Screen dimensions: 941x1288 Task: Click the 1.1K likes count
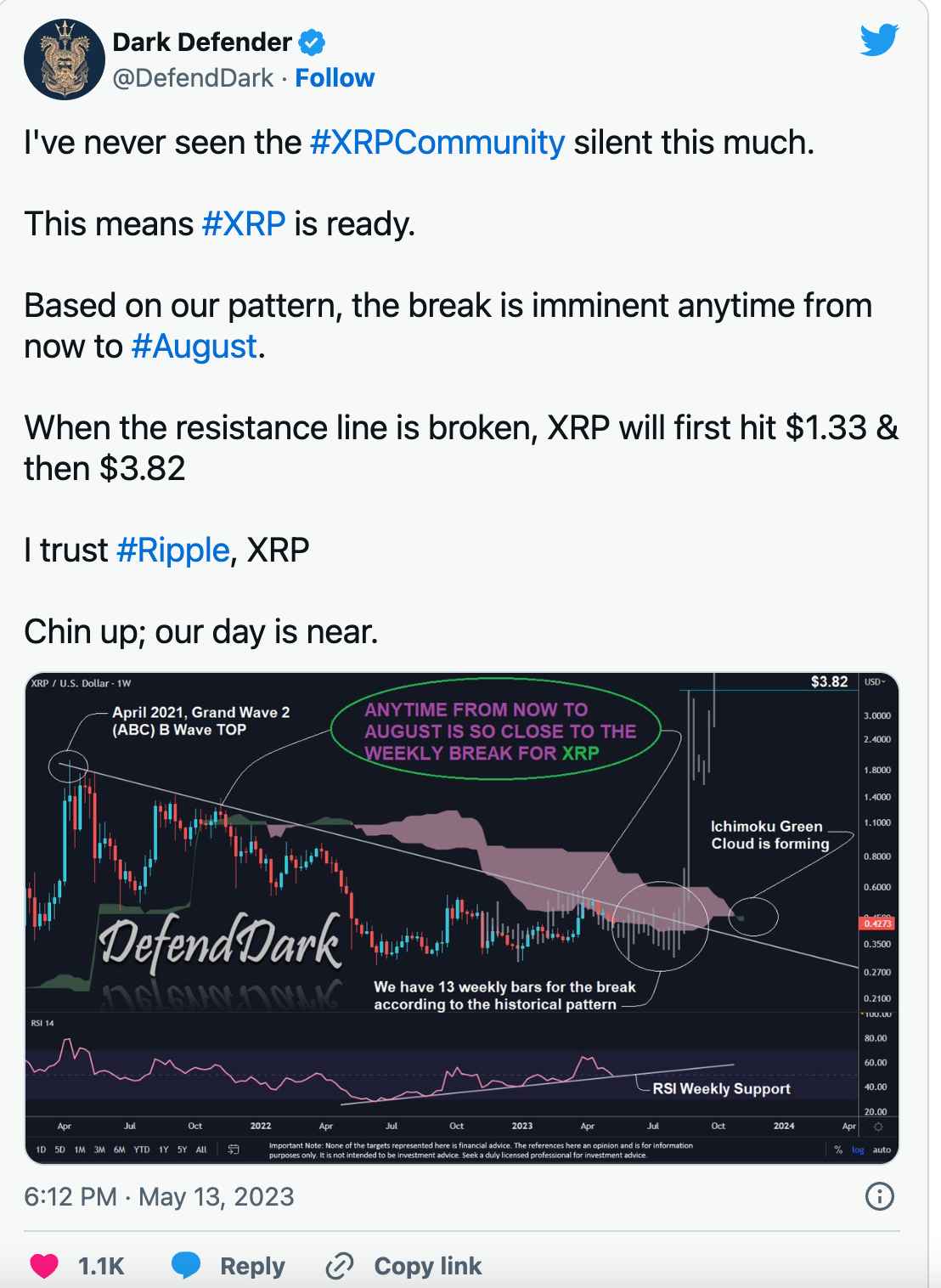[x=101, y=1266]
